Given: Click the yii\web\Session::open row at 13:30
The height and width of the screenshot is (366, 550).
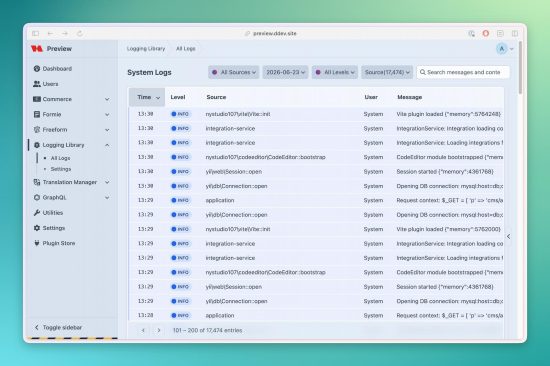Looking at the screenshot, I should [x=316, y=172].
